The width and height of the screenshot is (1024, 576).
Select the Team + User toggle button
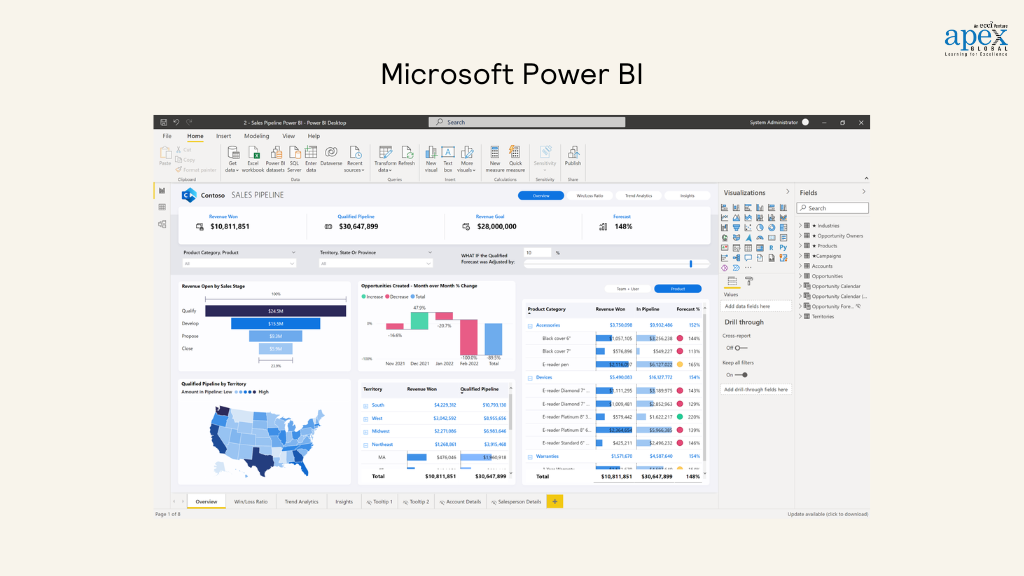628,289
